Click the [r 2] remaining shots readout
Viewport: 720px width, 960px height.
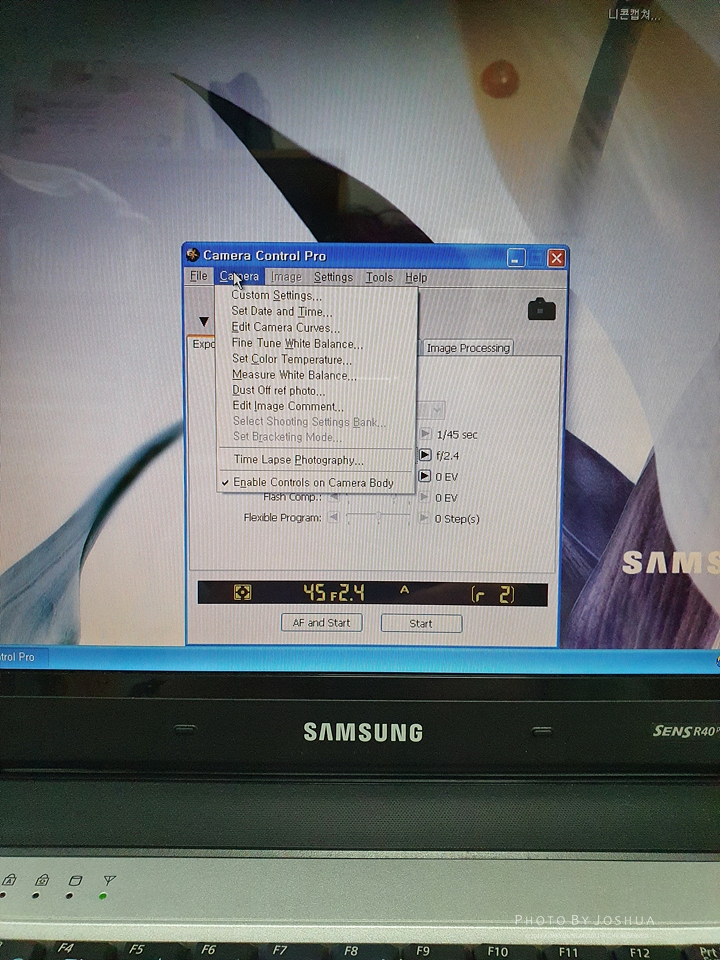coord(493,594)
